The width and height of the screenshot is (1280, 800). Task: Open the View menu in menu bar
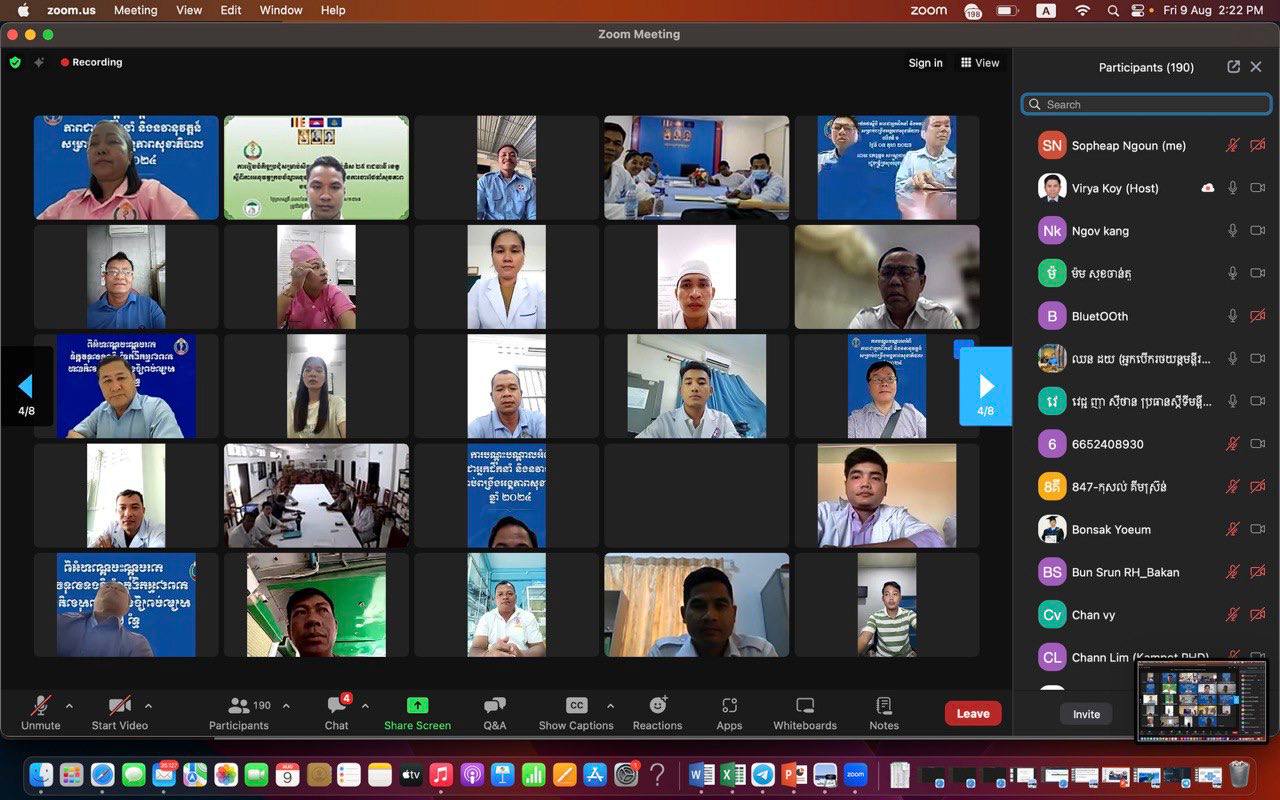tap(189, 10)
